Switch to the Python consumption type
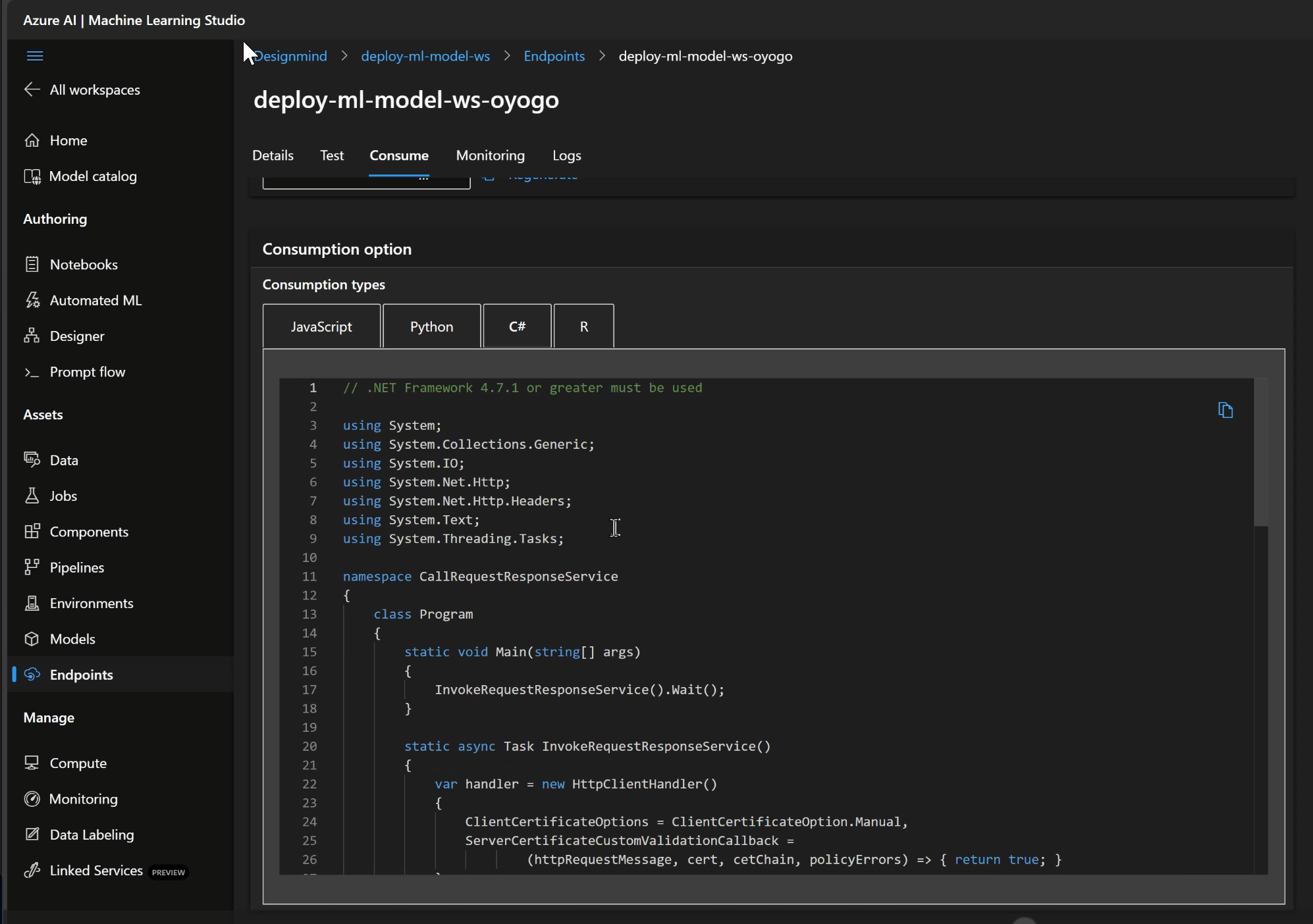This screenshot has width=1313, height=924. 431,326
